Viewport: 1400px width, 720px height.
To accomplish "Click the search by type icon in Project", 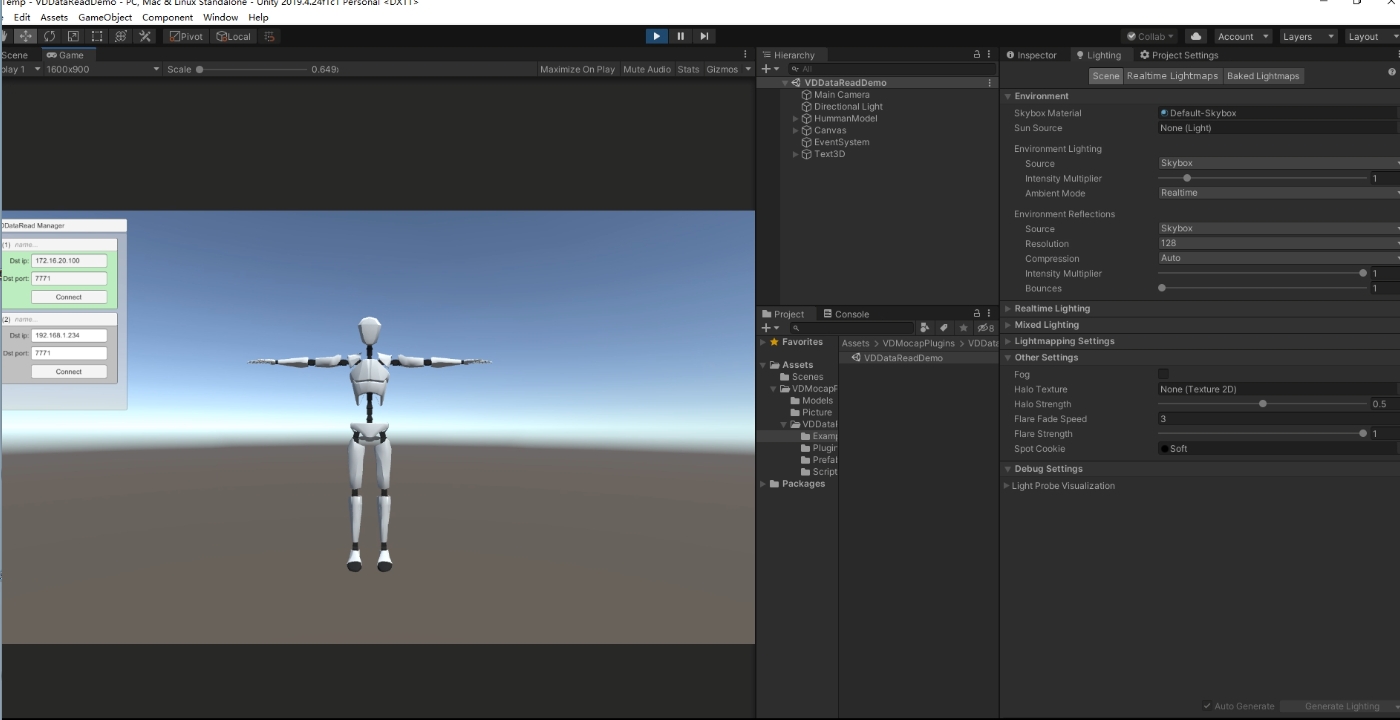I will (x=925, y=328).
